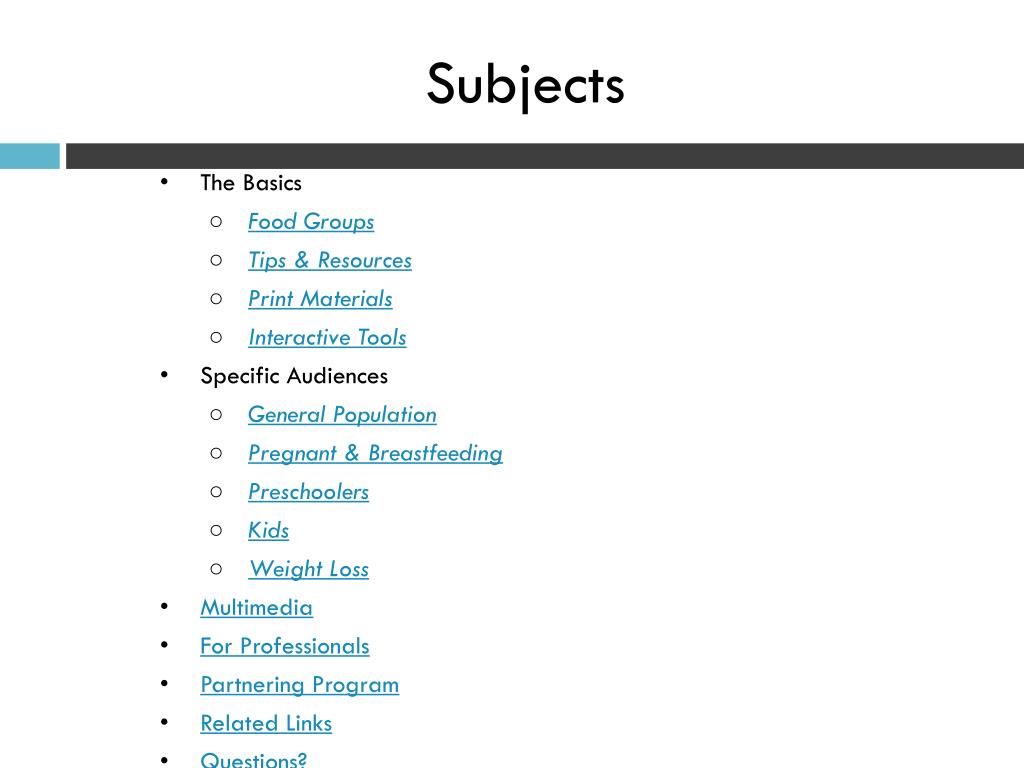Follow the Weight Loss link
The height and width of the screenshot is (768, 1024).
309,569
